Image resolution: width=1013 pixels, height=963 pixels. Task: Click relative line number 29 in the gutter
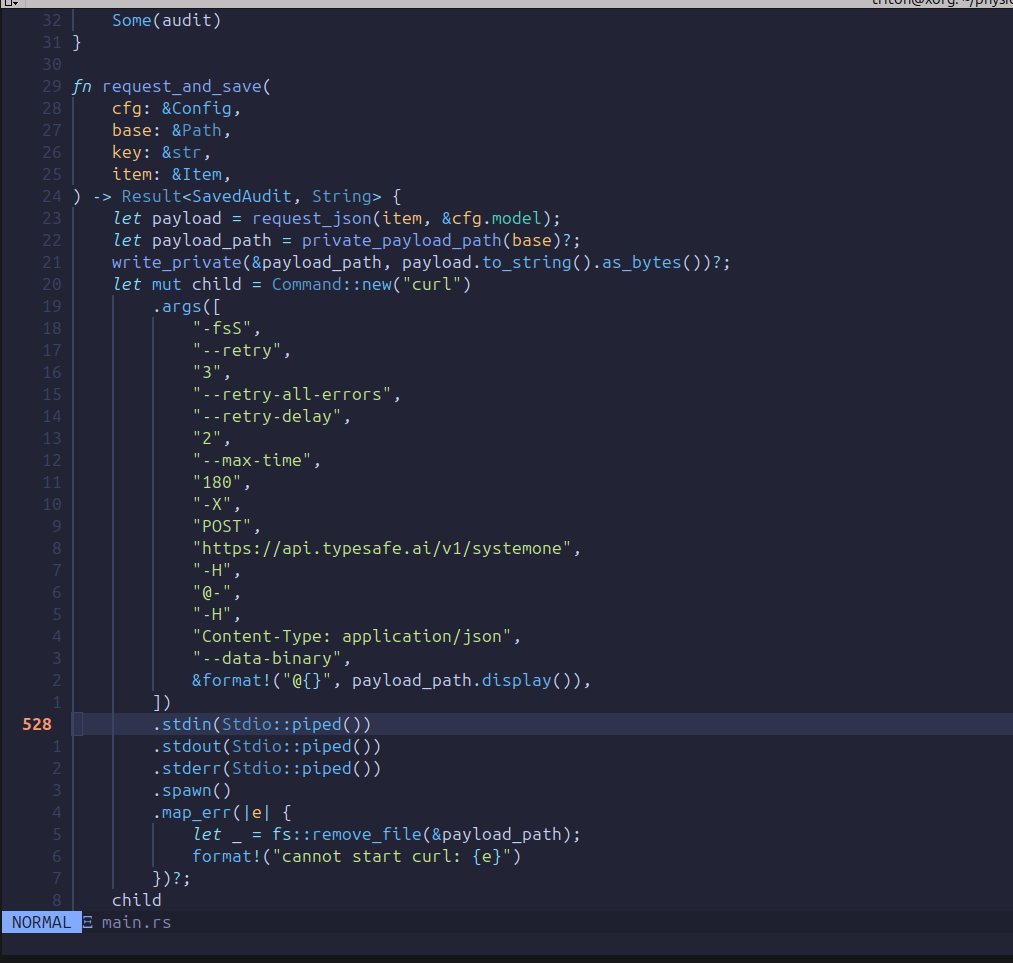coord(52,87)
